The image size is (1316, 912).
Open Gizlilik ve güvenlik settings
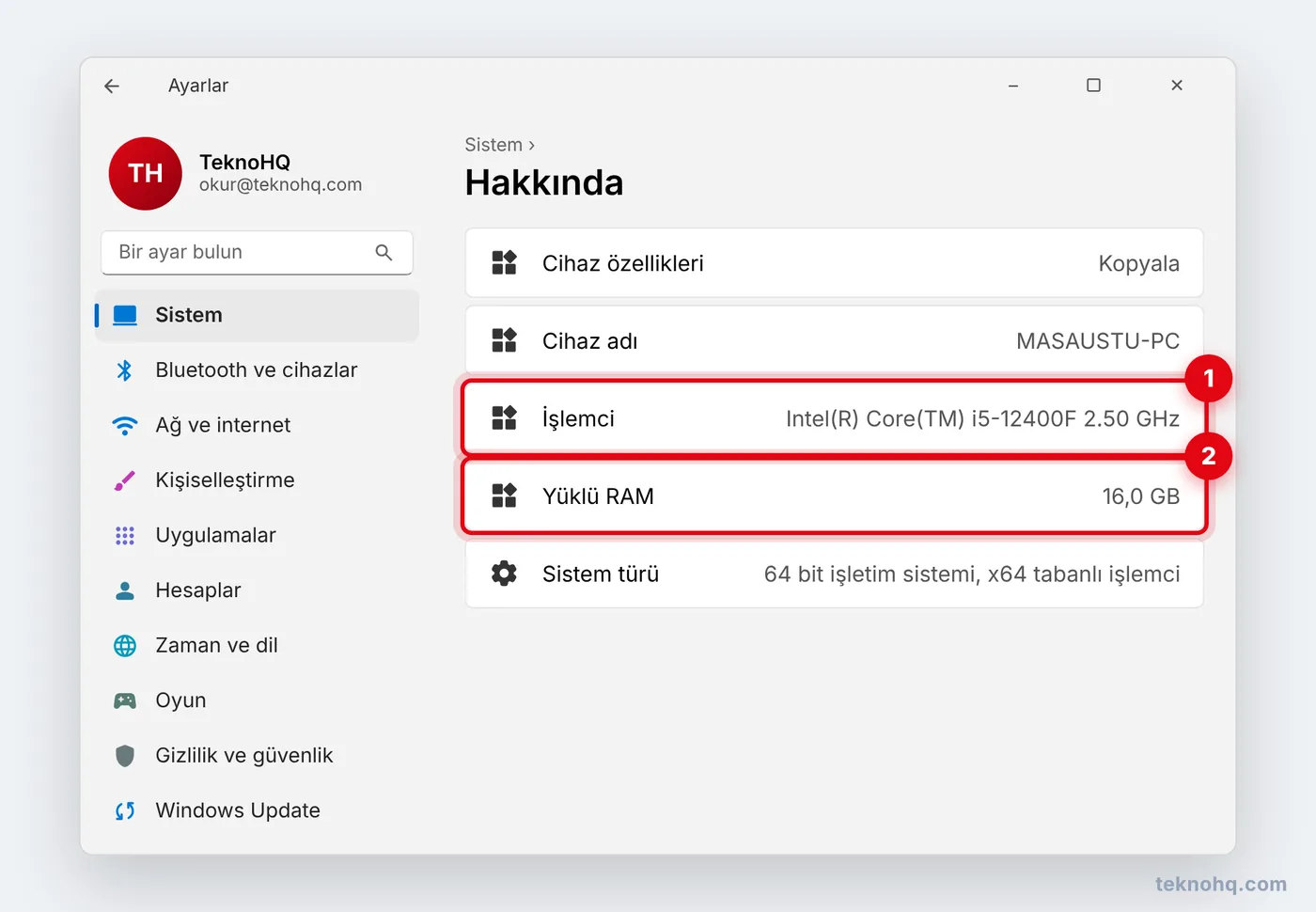click(257, 756)
